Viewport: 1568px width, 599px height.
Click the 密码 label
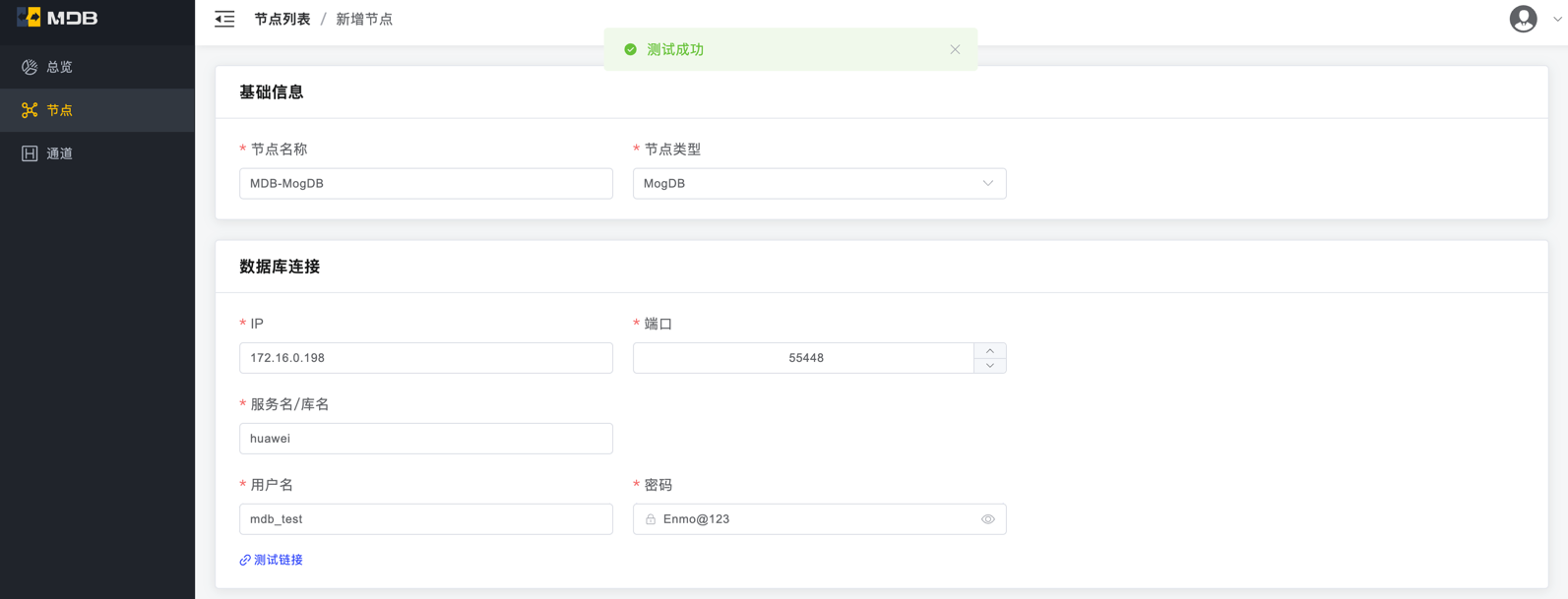[x=659, y=485]
